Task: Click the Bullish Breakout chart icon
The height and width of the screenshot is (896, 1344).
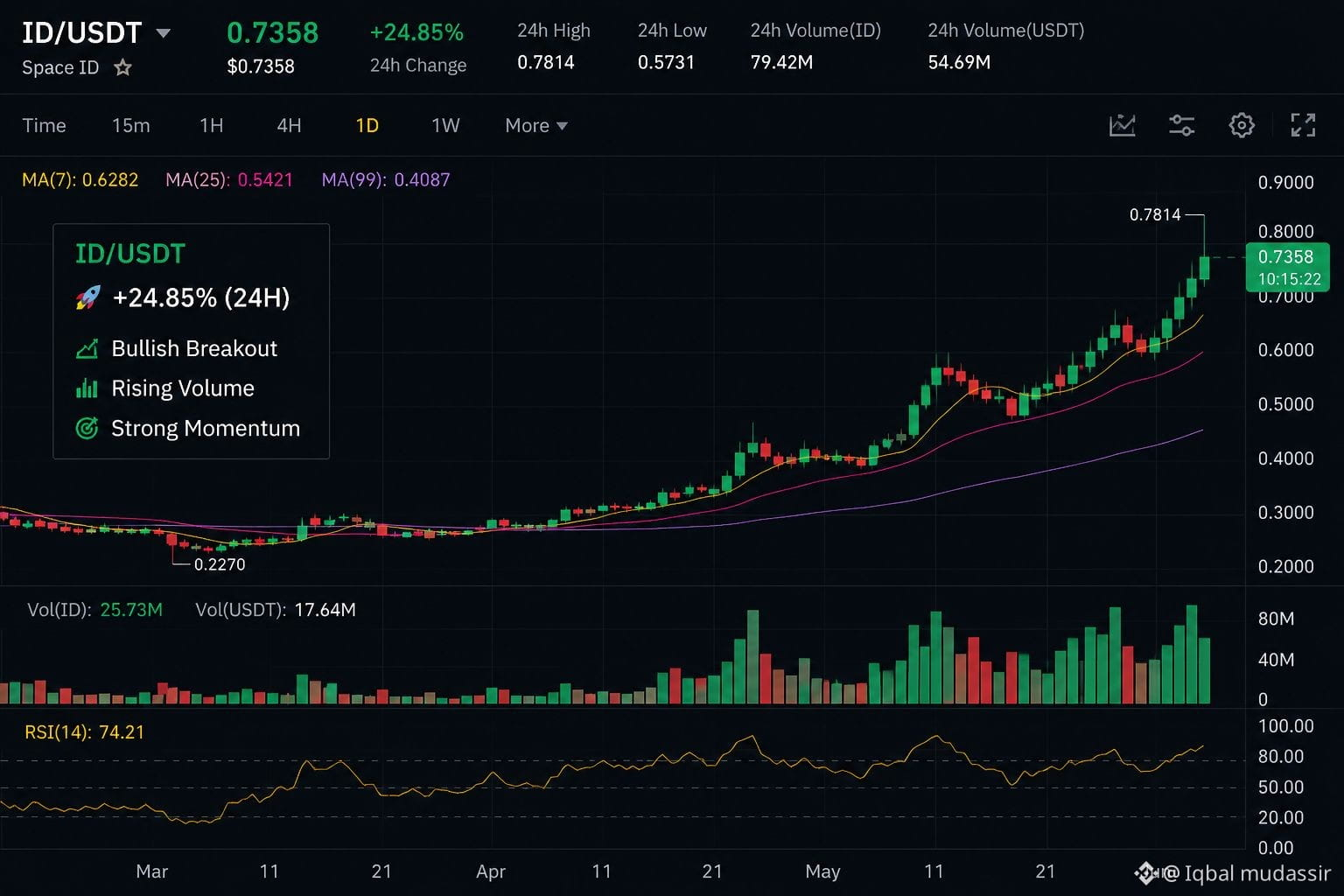Action: pyautogui.click(x=87, y=349)
